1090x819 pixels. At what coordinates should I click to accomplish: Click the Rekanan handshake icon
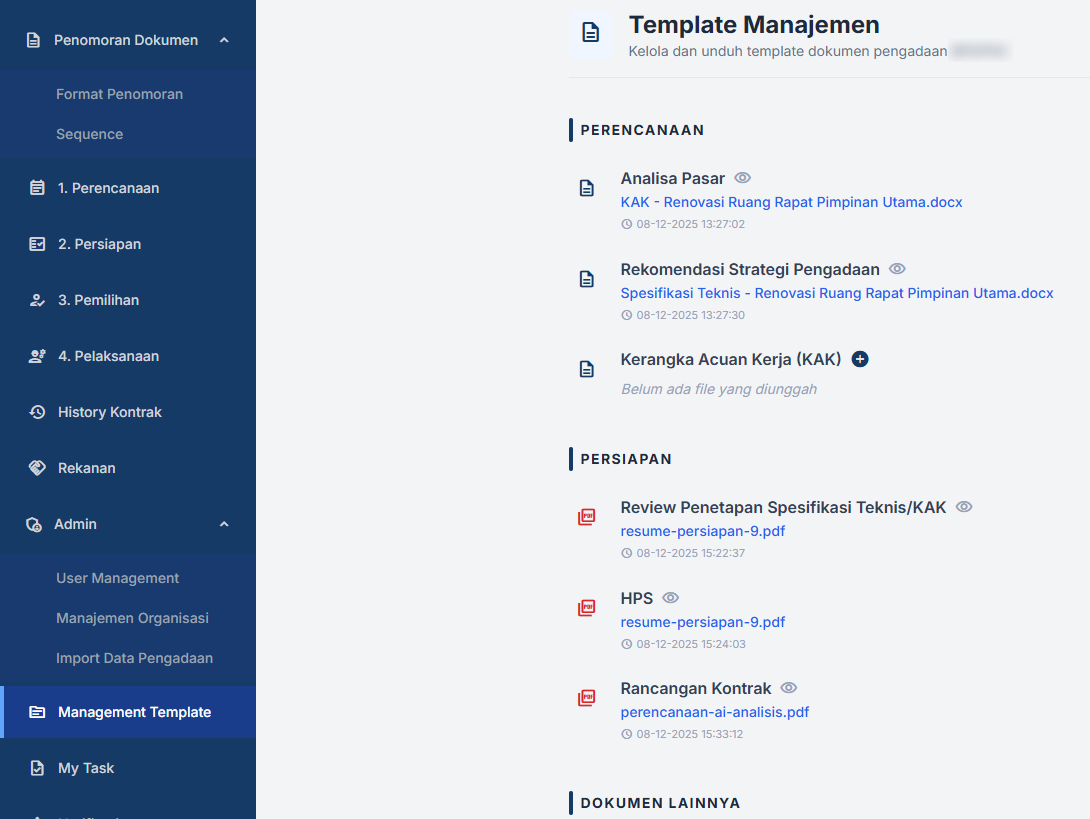coord(37,468)
